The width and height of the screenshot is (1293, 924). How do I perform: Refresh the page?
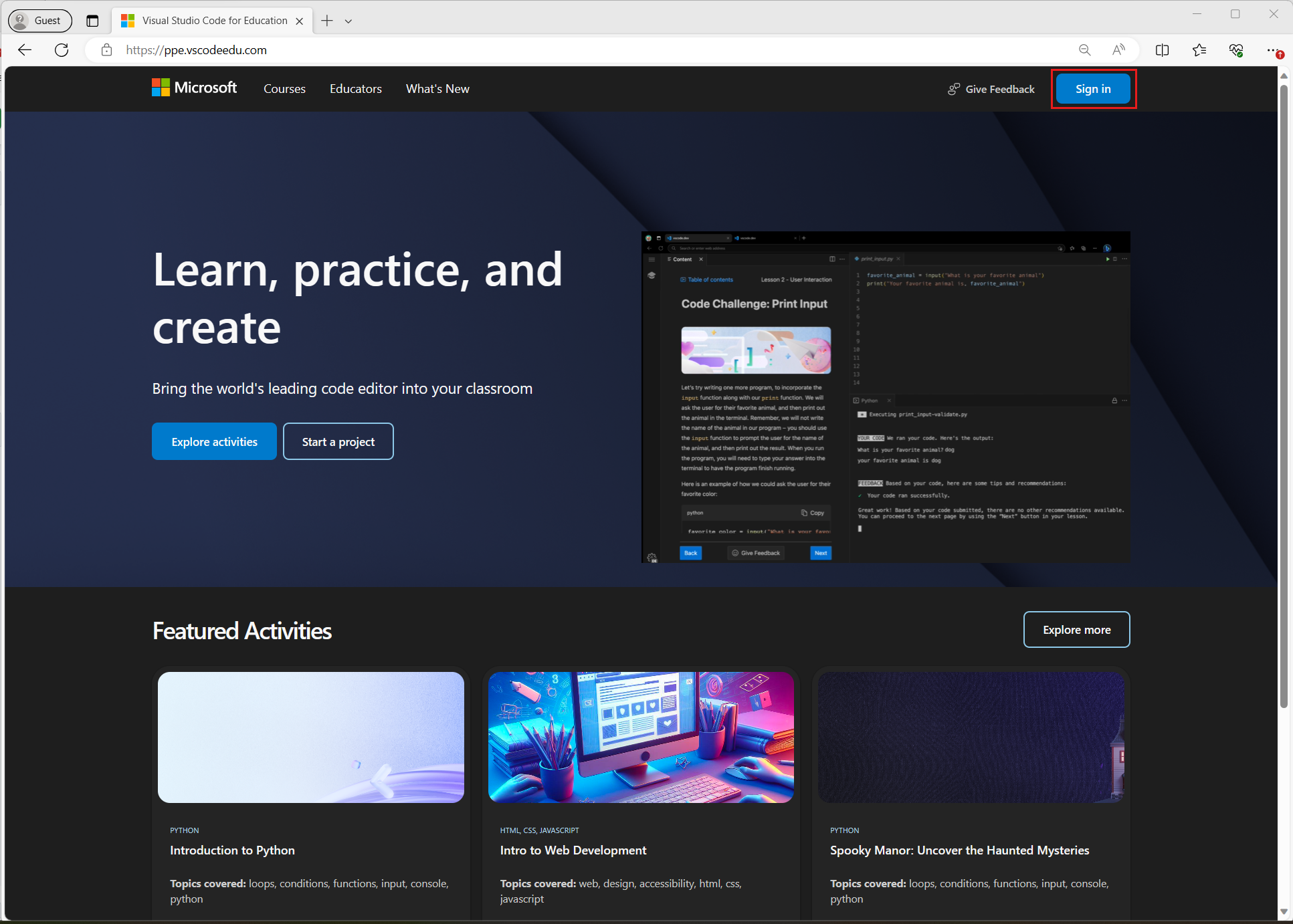(62, 49)
